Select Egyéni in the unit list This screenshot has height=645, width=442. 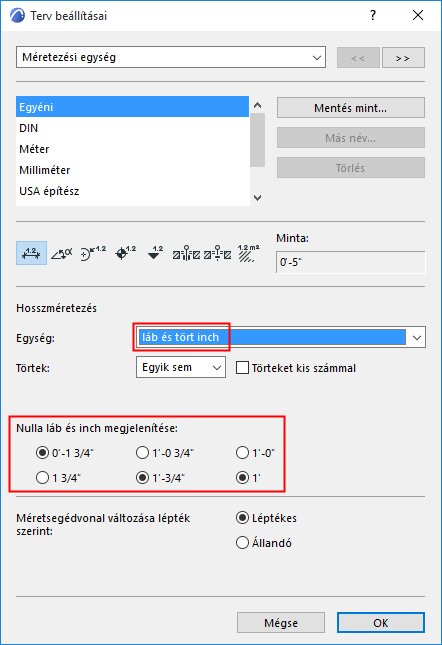click(132, 107)
